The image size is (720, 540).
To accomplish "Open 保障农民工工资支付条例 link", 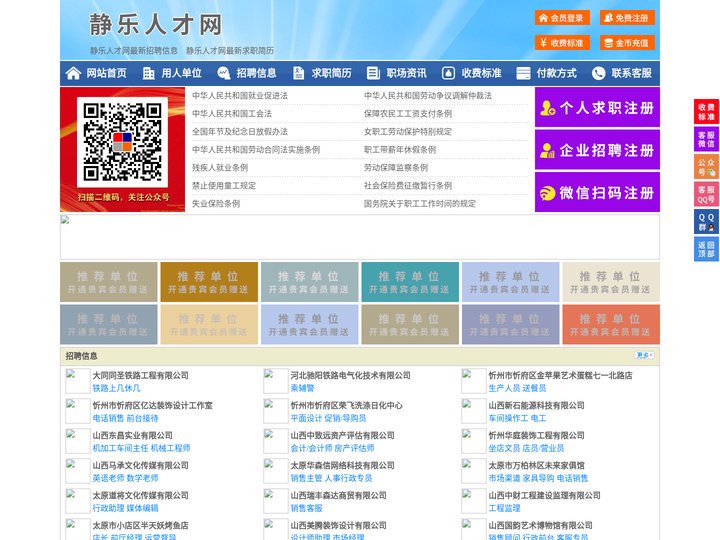I will click(x=408, y=113).
